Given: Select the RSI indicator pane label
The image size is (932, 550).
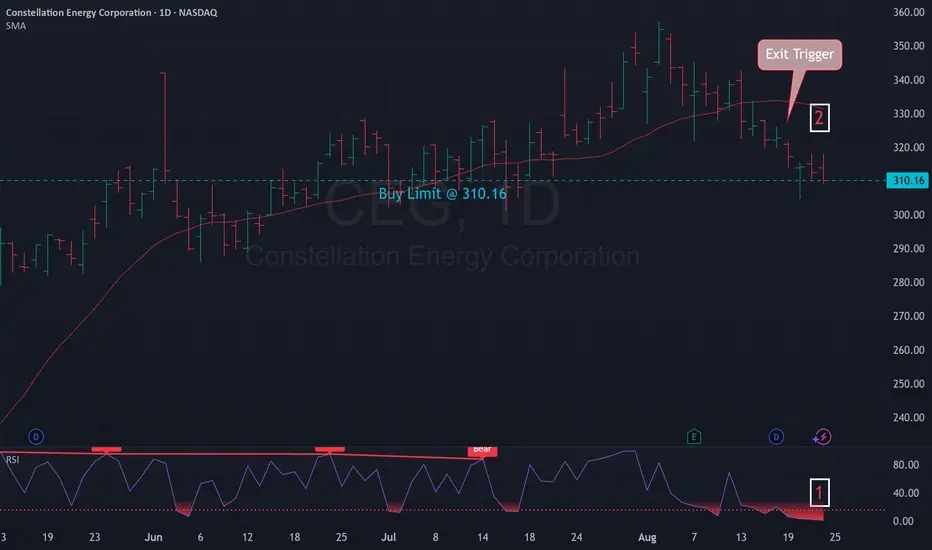Looking at the screenshot, I should 12,460.
